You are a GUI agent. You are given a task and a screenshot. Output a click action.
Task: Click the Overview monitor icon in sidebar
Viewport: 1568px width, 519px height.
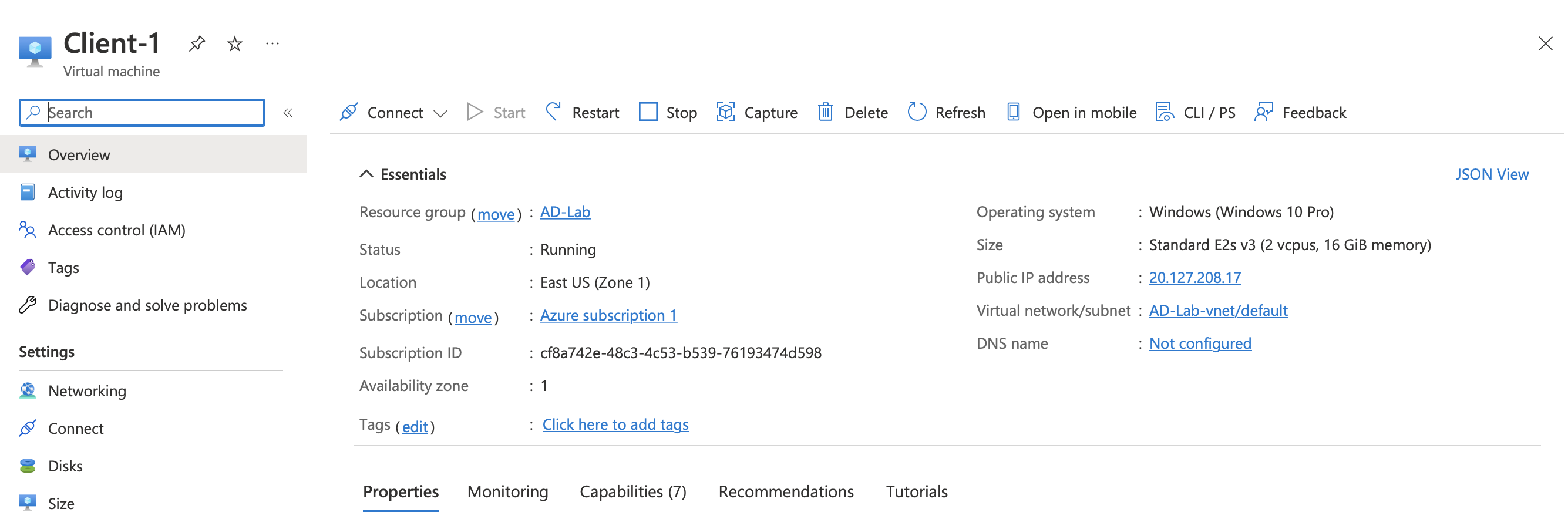(x=28, y=154)
